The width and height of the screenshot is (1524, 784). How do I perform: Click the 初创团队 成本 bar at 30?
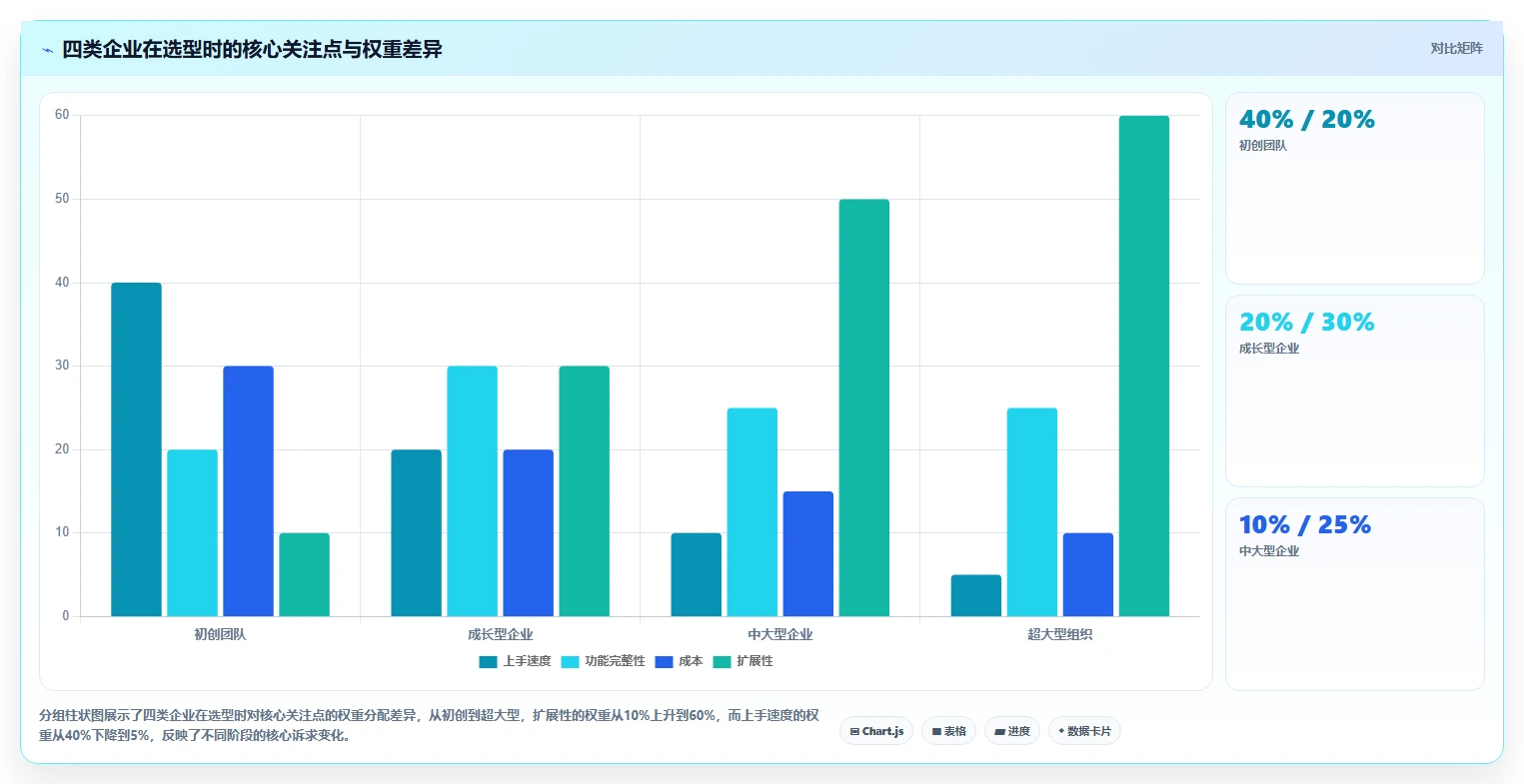tap(248, 491)
